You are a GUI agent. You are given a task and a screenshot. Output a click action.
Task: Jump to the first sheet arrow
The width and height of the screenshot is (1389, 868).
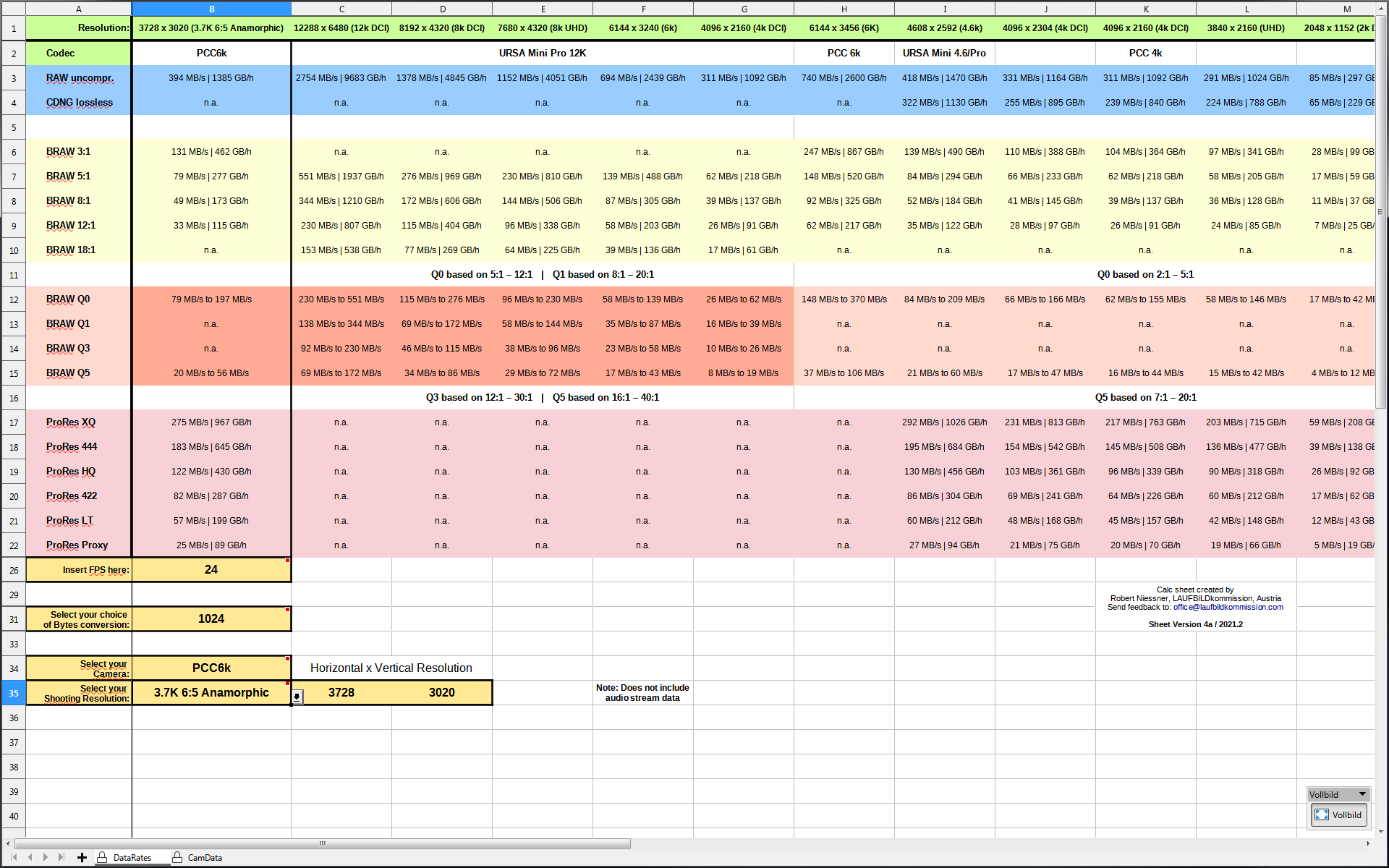click(x=14, y=857)
